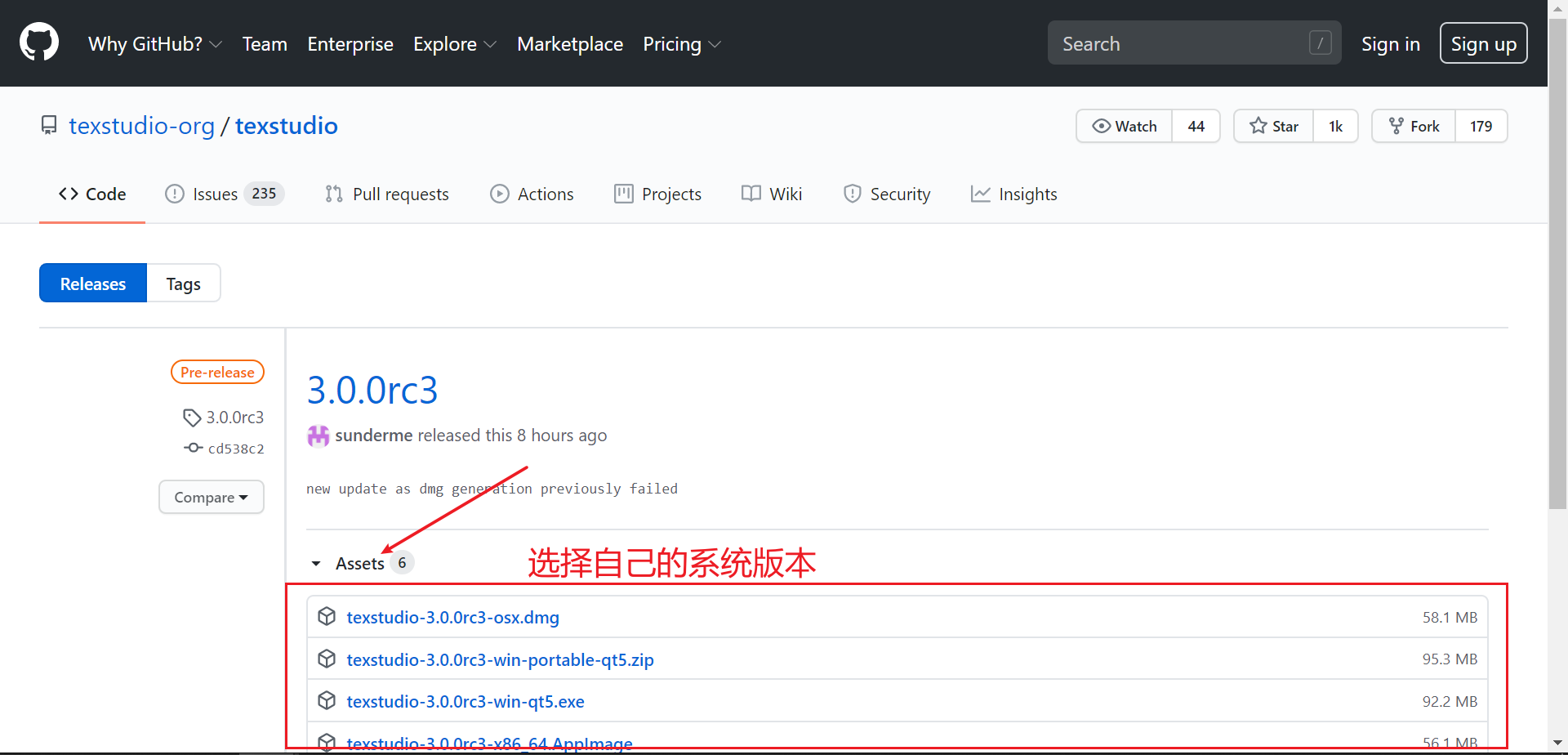Star the texstudio repository

[x=1274, y=126]
